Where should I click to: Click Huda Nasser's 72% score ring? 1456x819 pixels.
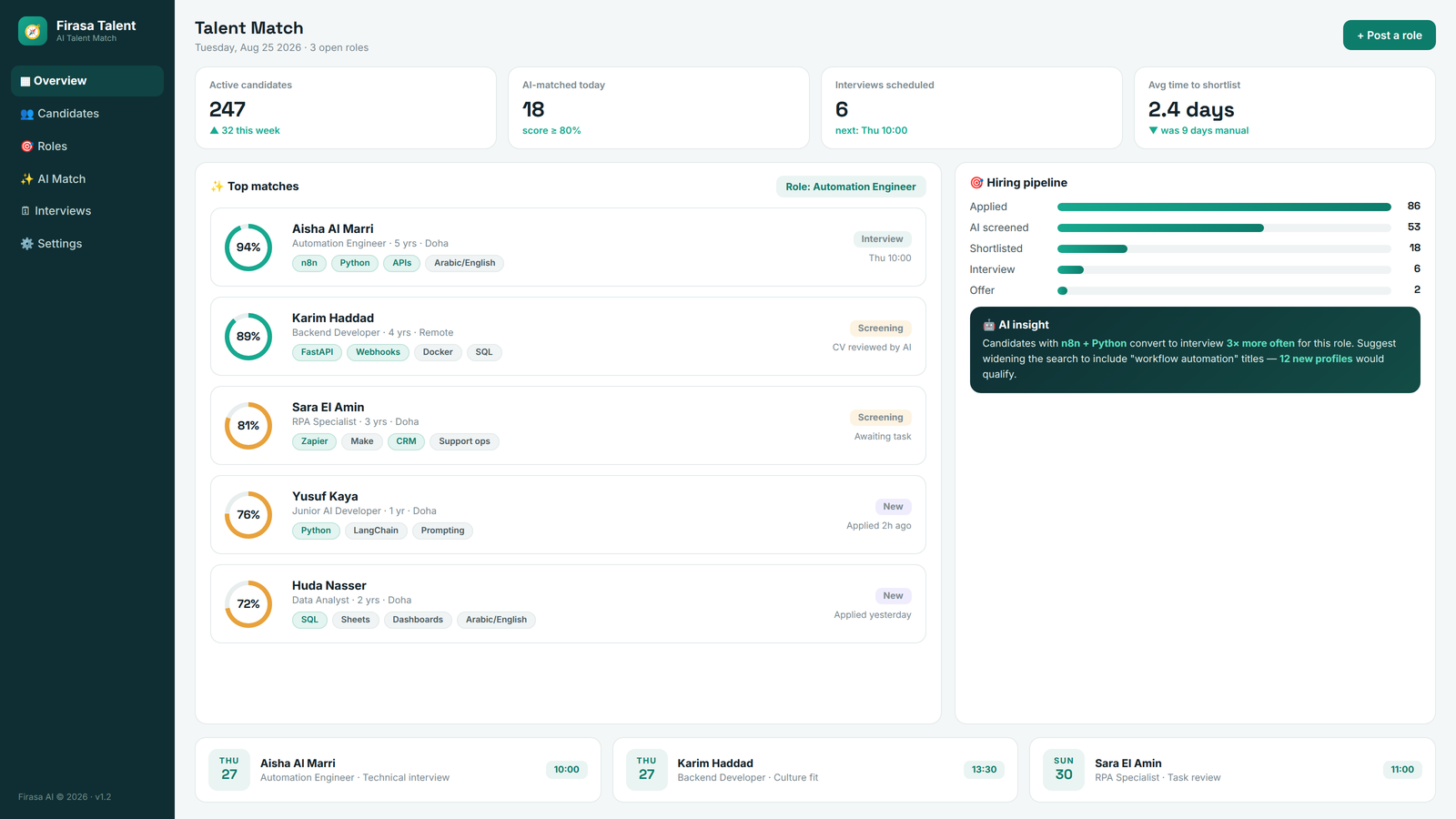tap(248, 604)
